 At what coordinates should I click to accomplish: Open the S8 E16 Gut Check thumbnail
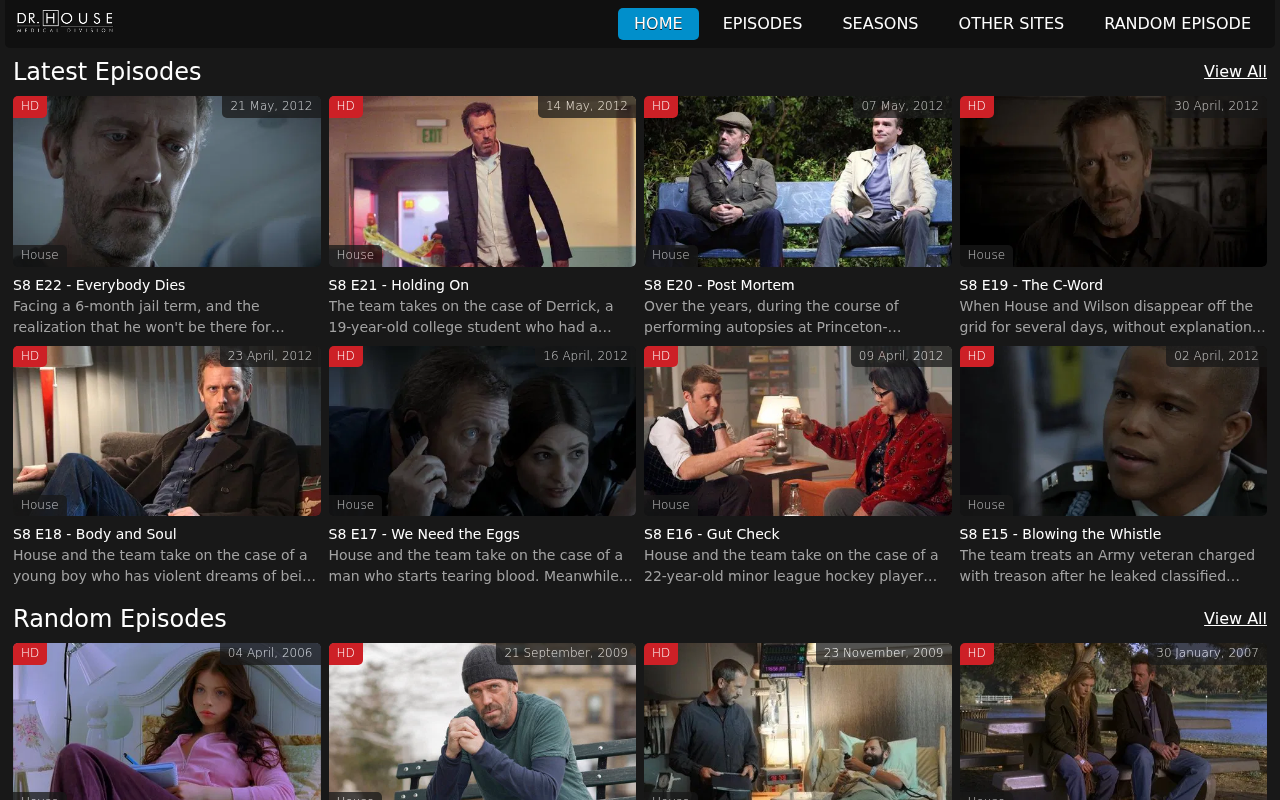click(798, 431)
